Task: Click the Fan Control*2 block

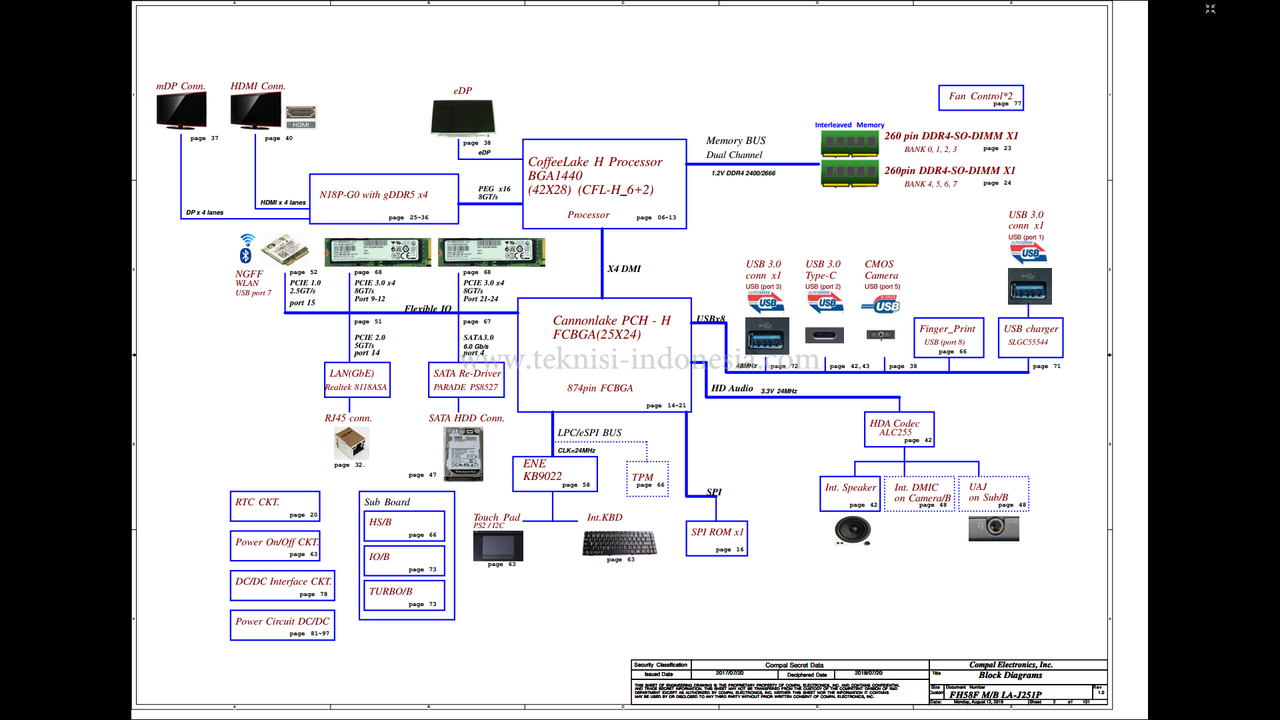Action: pos(981,98)
